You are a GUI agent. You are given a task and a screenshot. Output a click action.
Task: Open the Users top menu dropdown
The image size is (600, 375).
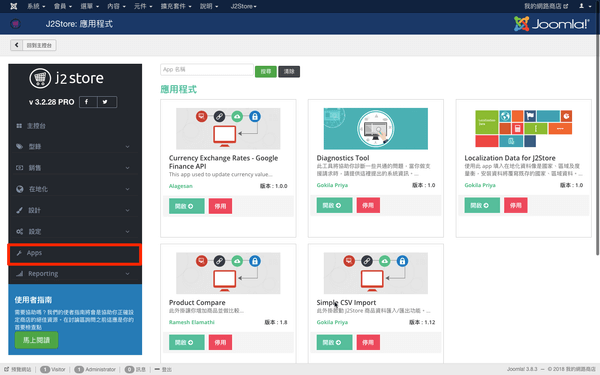tap(62, 6)
